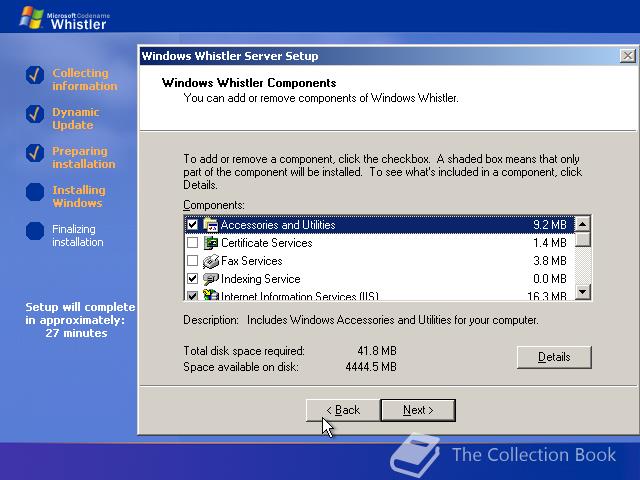Open Details for the selected component
This screenshot has width=640, height=480.
pyautogui.click(x=554, y=357)
